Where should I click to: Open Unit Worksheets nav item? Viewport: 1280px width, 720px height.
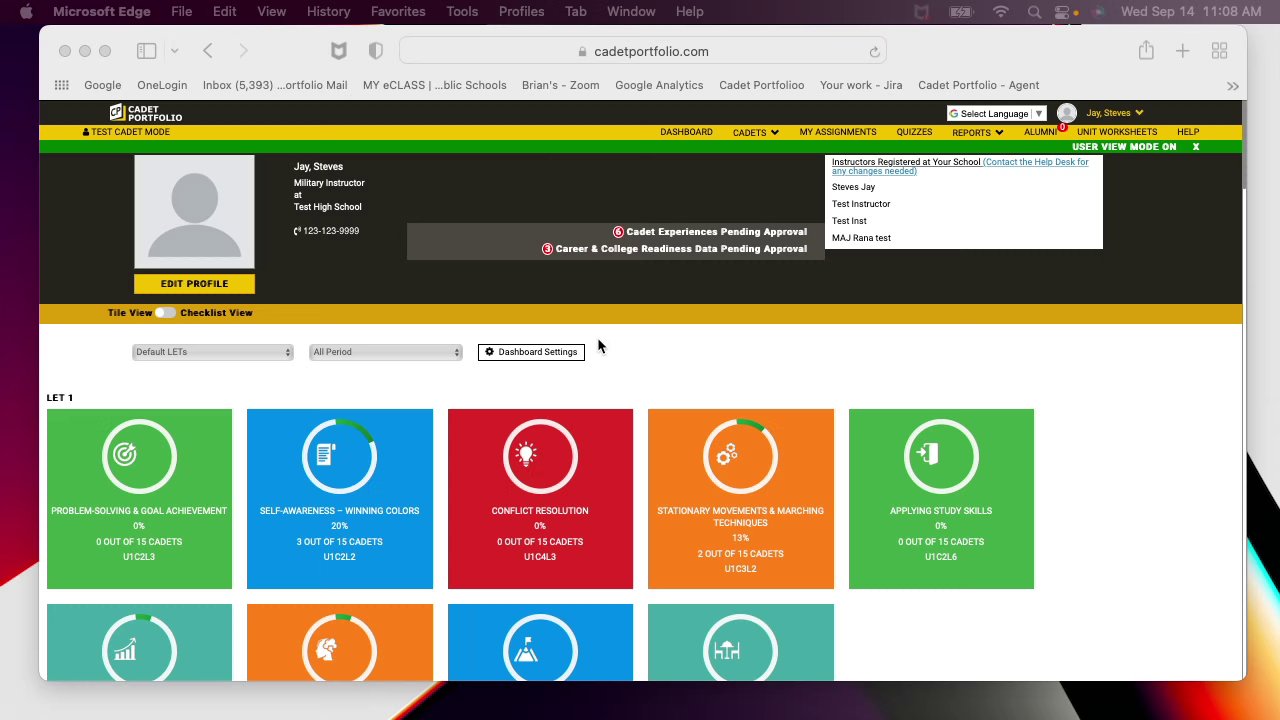click(1117, 132)
